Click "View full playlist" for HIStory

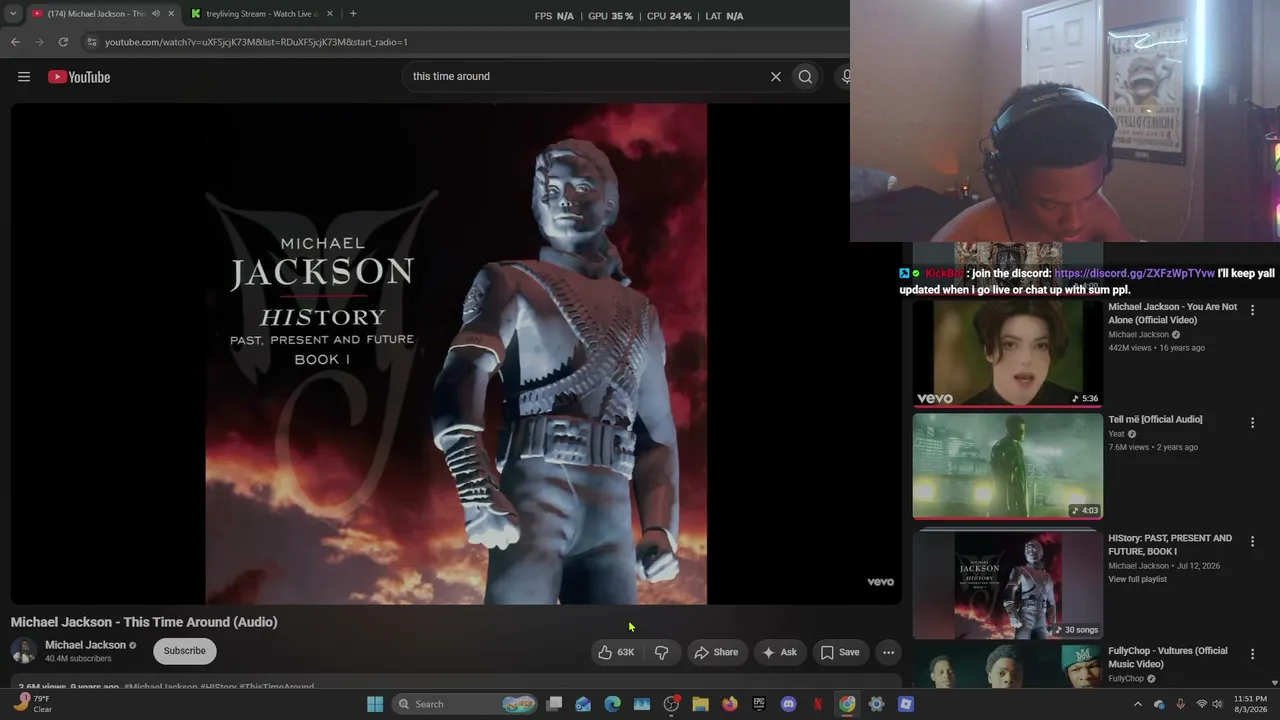click(x=1137, y=579)
